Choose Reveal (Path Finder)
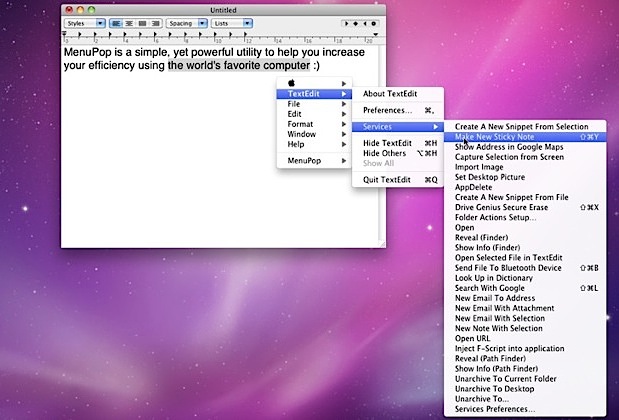619x420 pixels. click(x=525, y=359)
